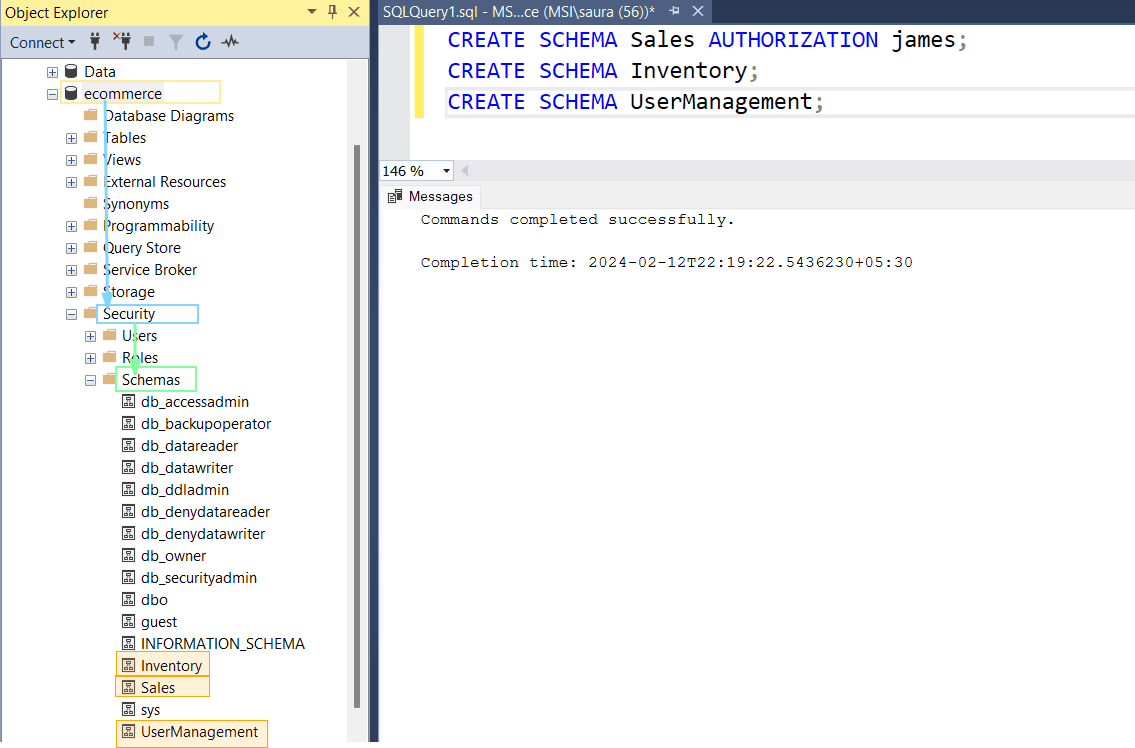
Task: Open the 146% zoom dropdown
Action: click(x=444, y=171)
